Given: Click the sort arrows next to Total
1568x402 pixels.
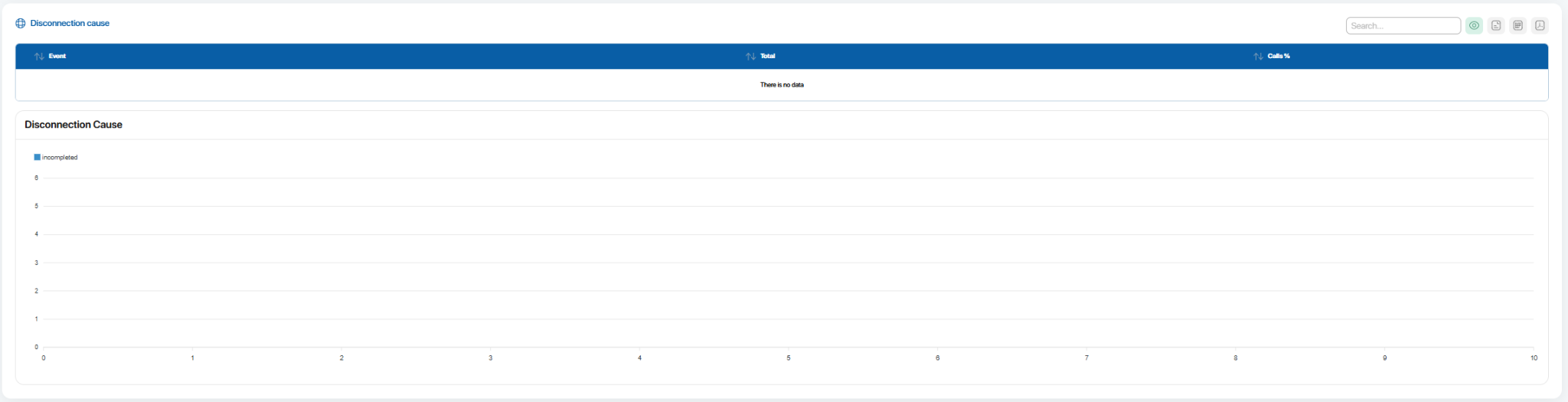Looking at the screenshot, I should (x=750, y=57).
